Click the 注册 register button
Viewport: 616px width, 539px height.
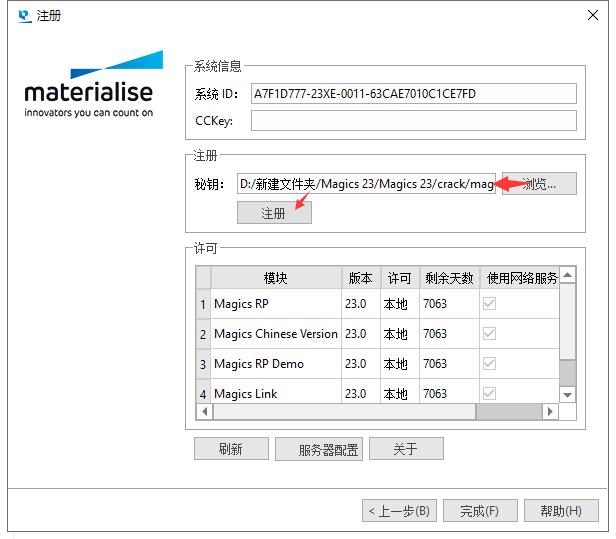pyautogui.click(x=274, y=213)
